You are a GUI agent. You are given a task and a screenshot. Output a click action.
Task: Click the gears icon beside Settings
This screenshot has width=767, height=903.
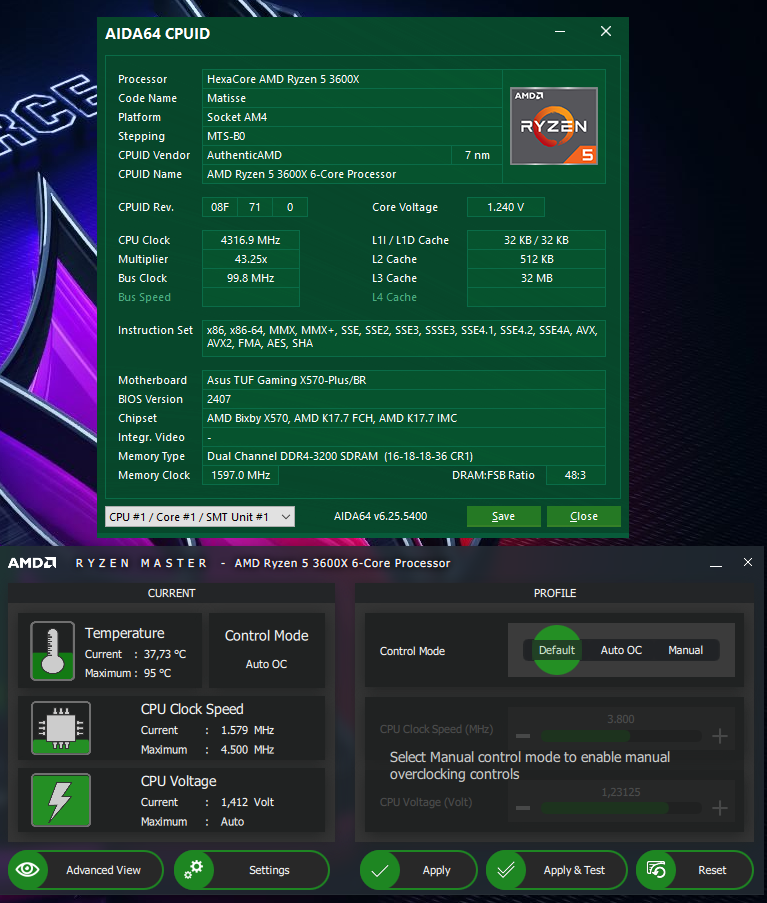(x=194, y=870)
